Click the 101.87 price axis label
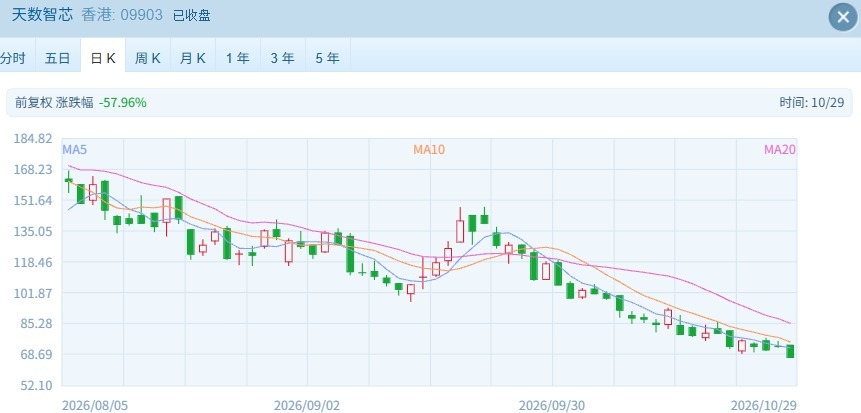Screen dimensions: 861x413 pyautogui.click(x=33, y=293)
